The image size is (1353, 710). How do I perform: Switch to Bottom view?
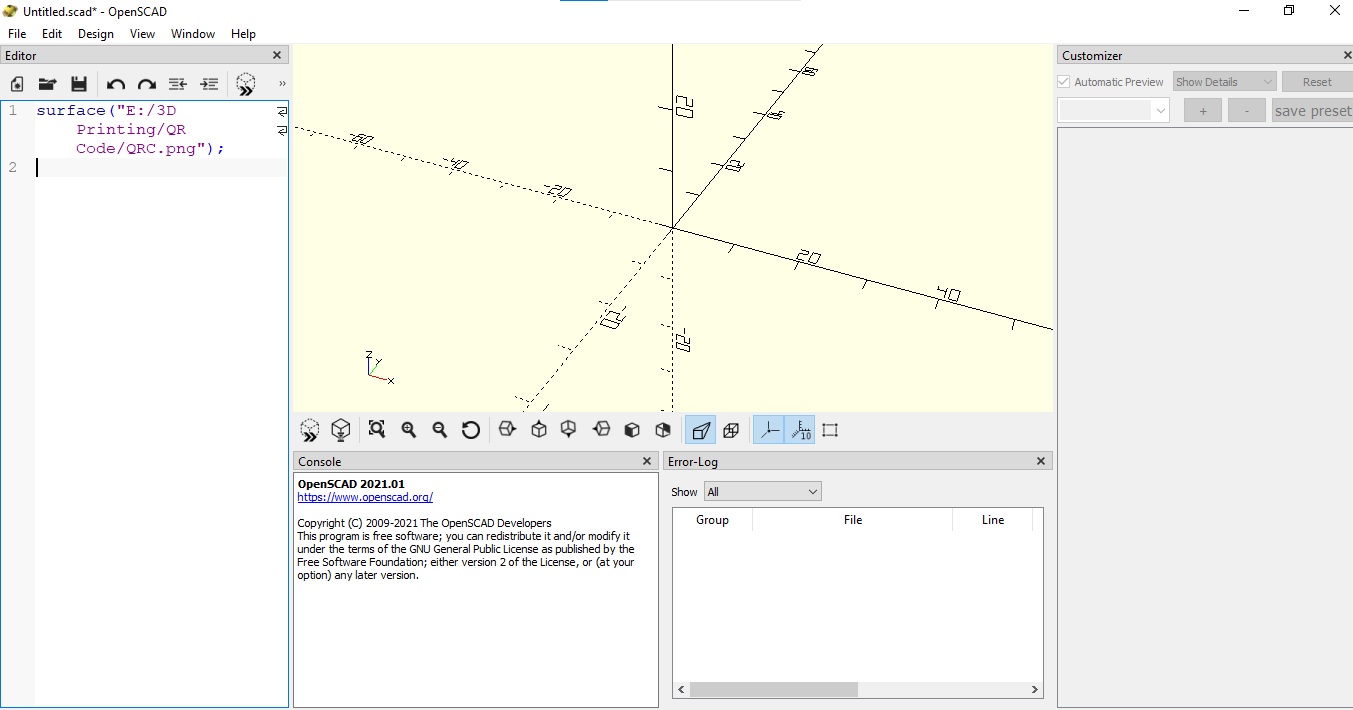click(x=569, y=430)
